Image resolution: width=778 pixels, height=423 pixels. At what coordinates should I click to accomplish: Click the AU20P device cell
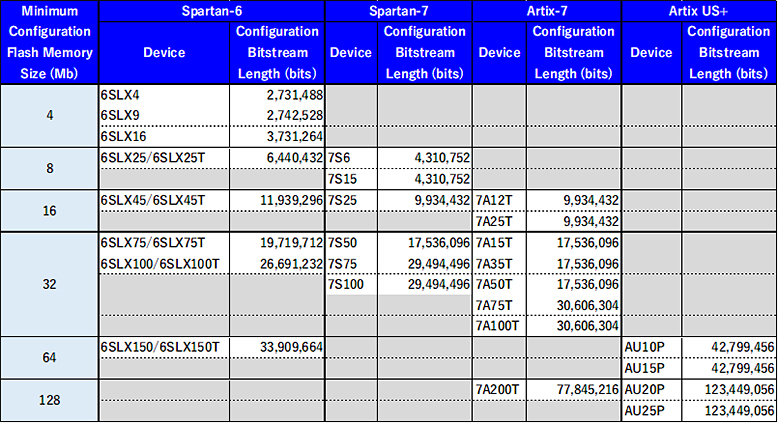pyautogui.click(x=651, y=390)
